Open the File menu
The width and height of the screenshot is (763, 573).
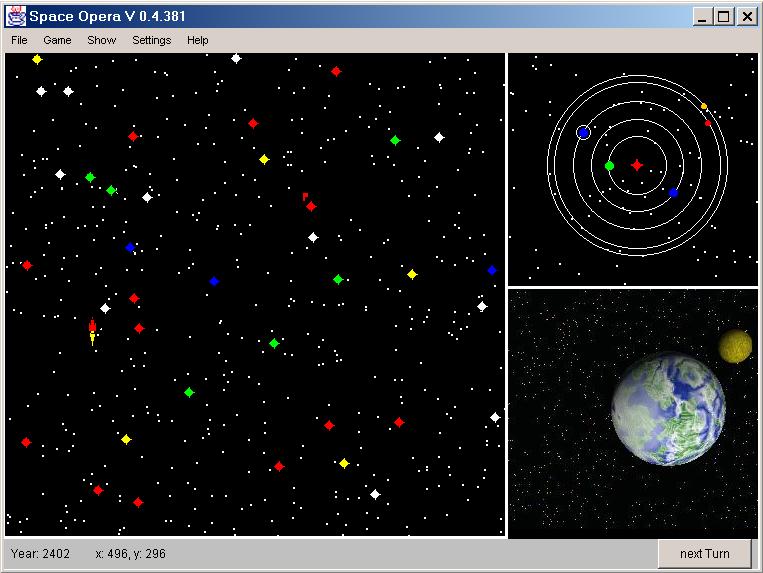point(19,40)
